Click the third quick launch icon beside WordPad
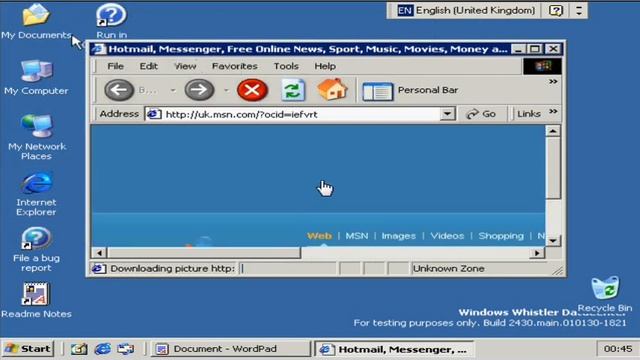Image resolution: width=640 pixels, height=360 pixels. pyautogui.click(x=125, y=349)
